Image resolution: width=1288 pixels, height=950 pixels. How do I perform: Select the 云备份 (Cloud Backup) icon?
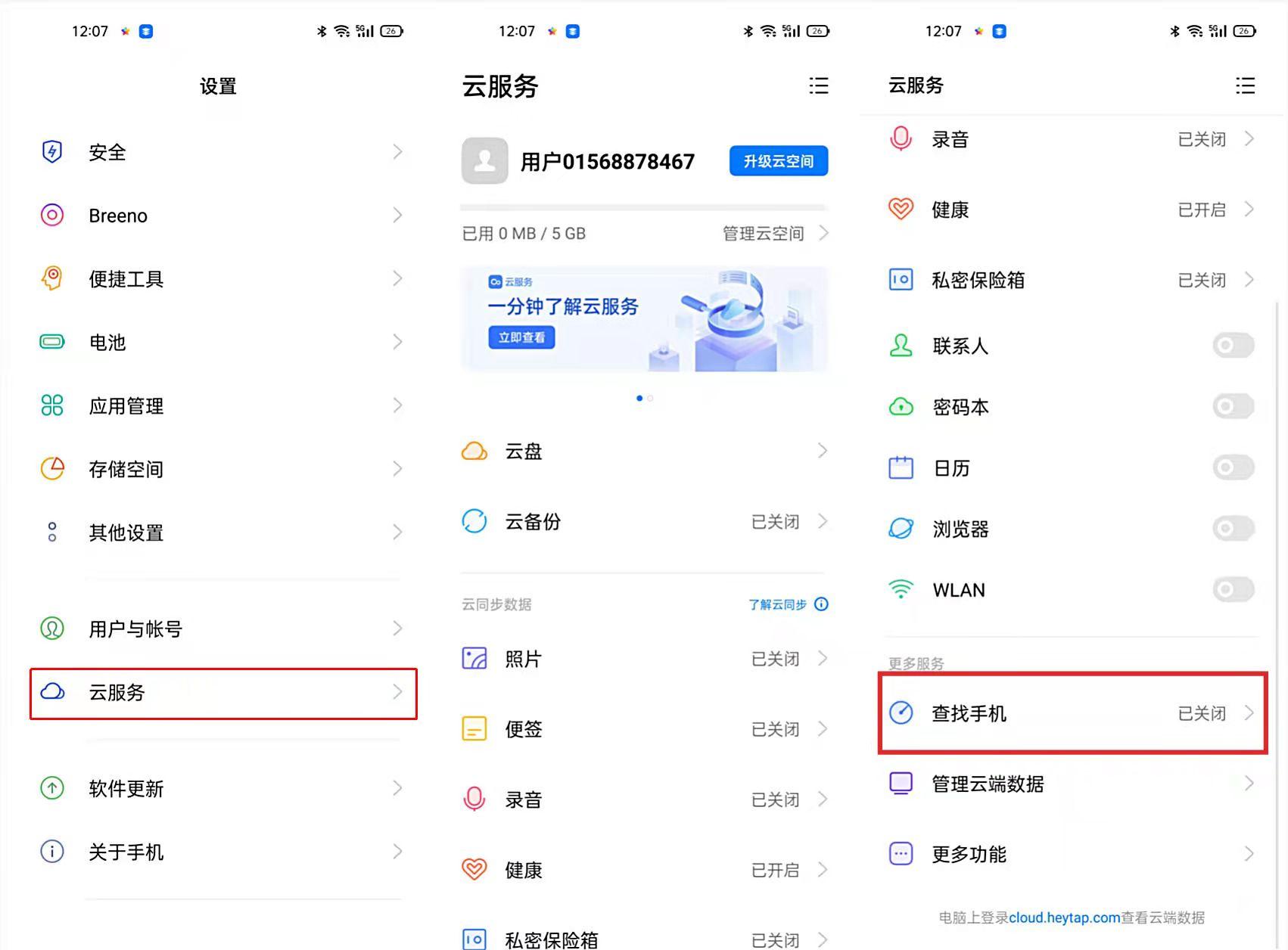(474, 521)
